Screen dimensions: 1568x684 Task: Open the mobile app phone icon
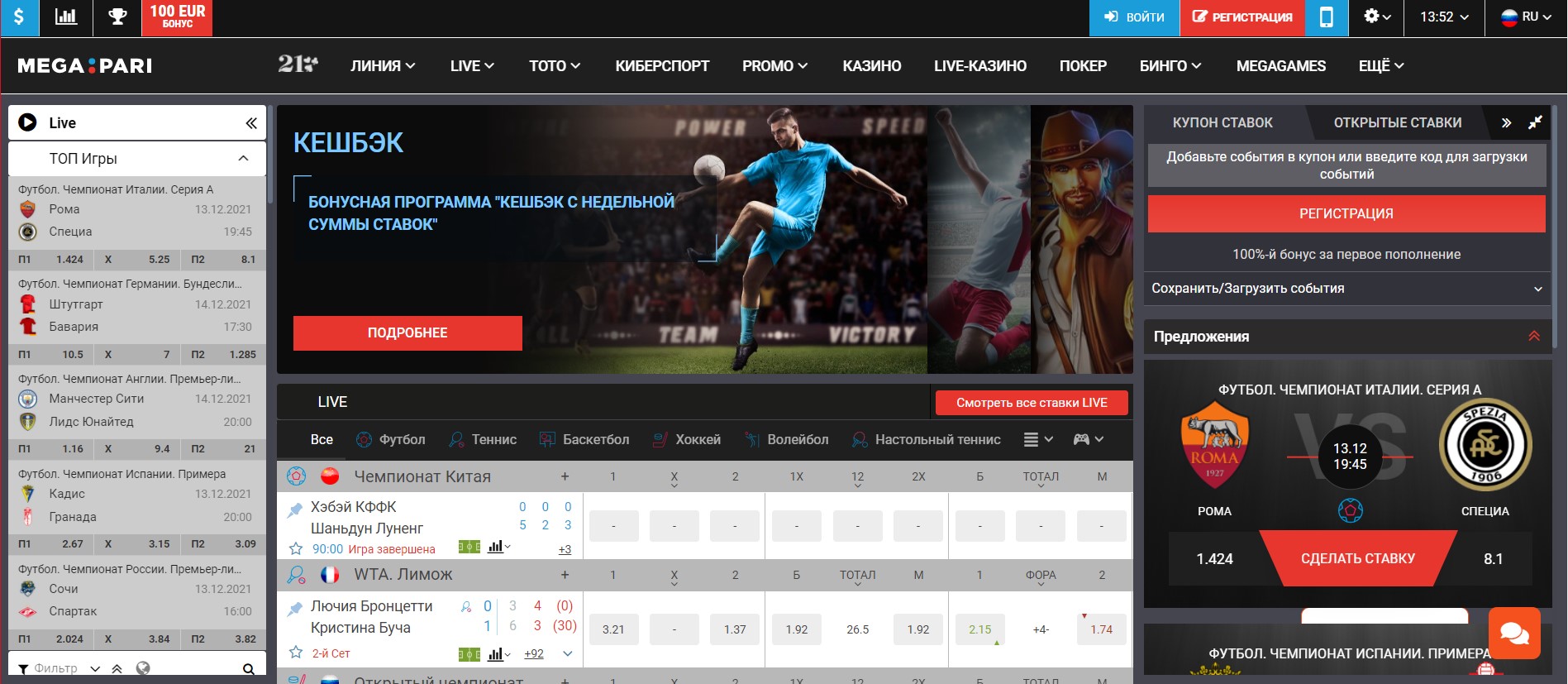[1326, 17]
